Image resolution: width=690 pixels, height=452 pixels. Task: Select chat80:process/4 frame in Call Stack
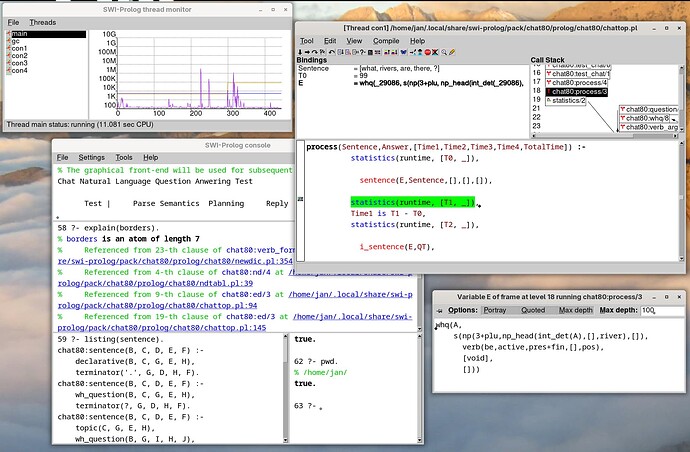576,83
